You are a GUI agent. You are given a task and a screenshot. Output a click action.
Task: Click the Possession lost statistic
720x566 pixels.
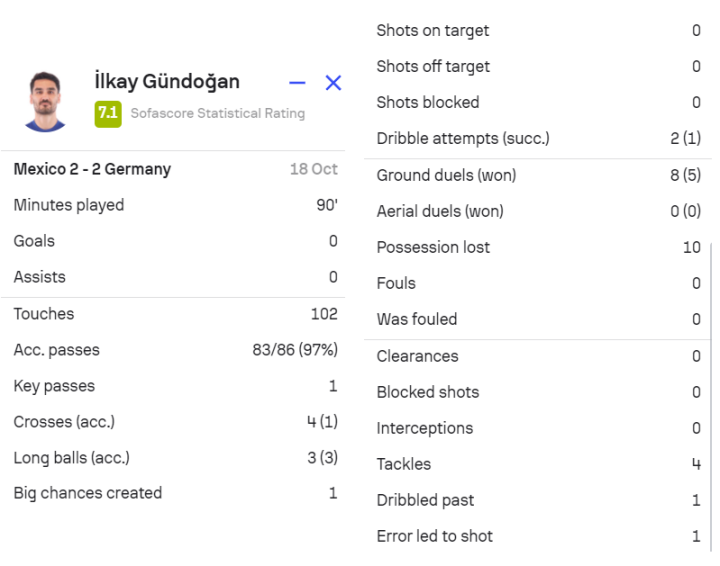click(x=538, y=247)
